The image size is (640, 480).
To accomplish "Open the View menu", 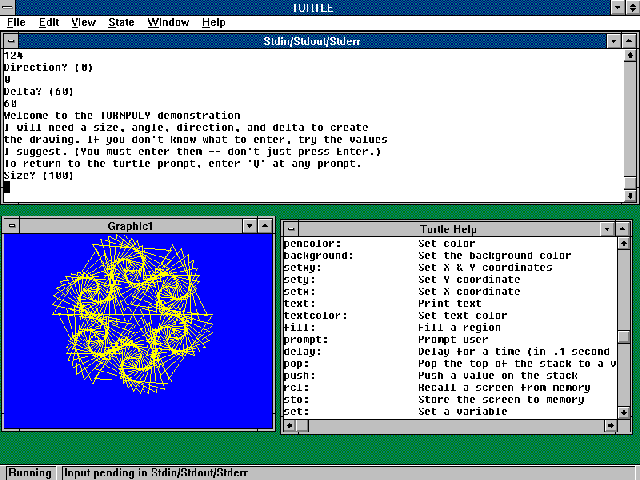I will tap(83, 22).
